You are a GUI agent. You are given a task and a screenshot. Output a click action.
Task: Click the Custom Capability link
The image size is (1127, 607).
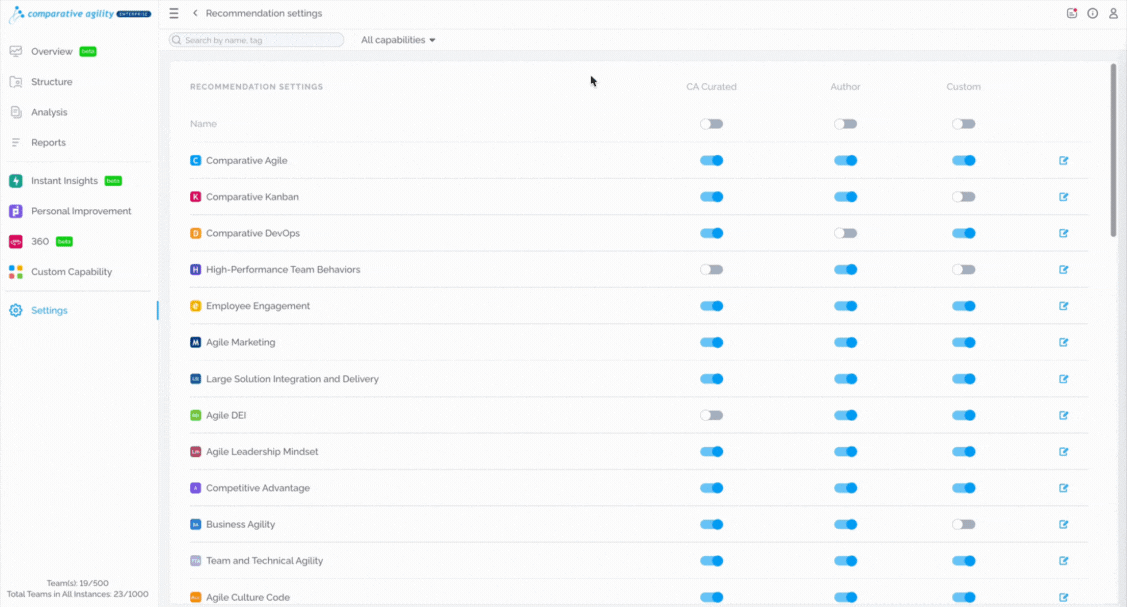tap(71, 272)
